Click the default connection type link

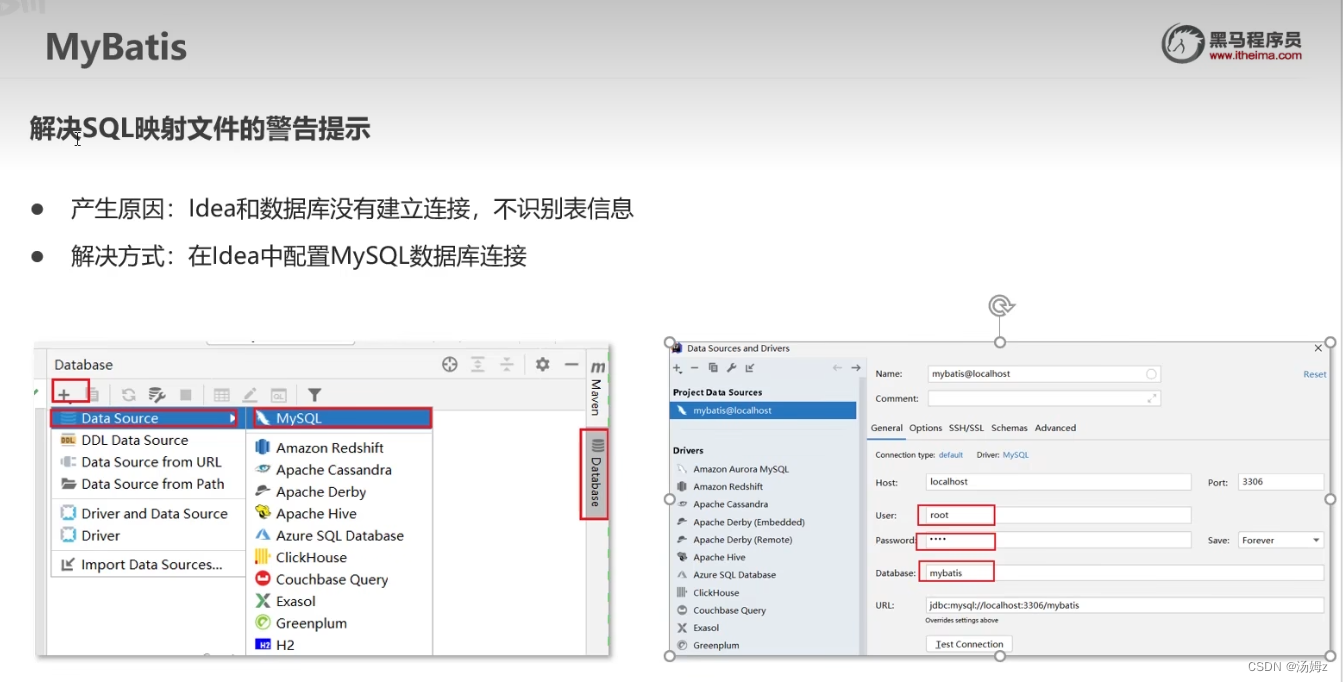coord(950,455)
